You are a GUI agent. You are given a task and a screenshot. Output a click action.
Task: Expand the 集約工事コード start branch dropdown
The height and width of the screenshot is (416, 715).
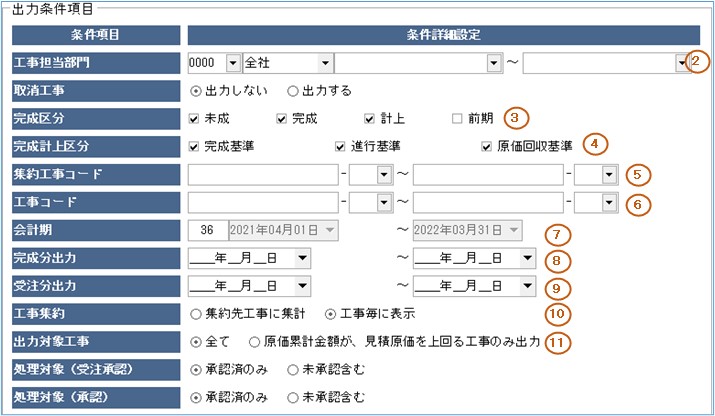(x=381, y=175)
